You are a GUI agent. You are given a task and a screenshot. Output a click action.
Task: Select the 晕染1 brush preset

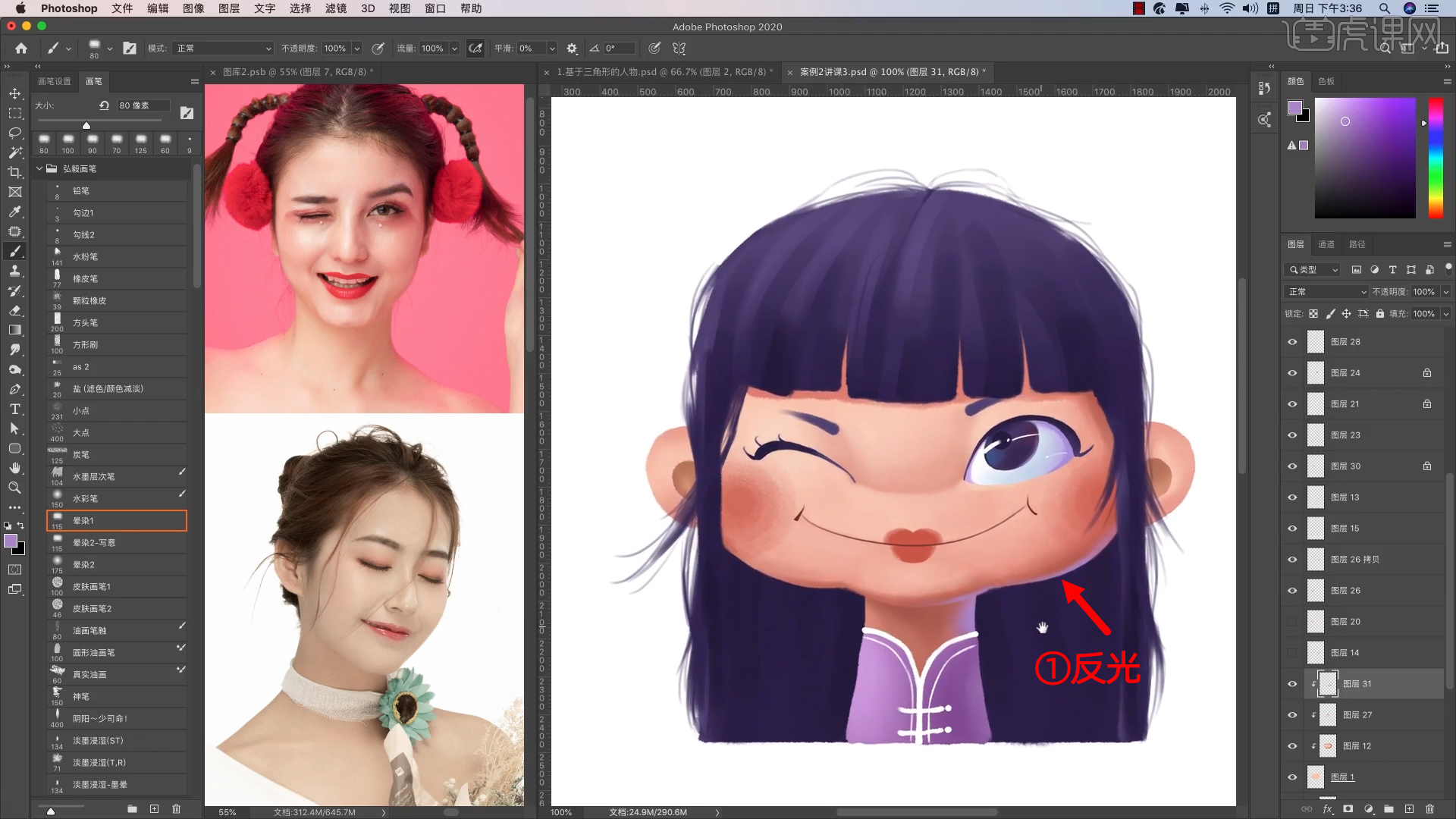(117, 521)
